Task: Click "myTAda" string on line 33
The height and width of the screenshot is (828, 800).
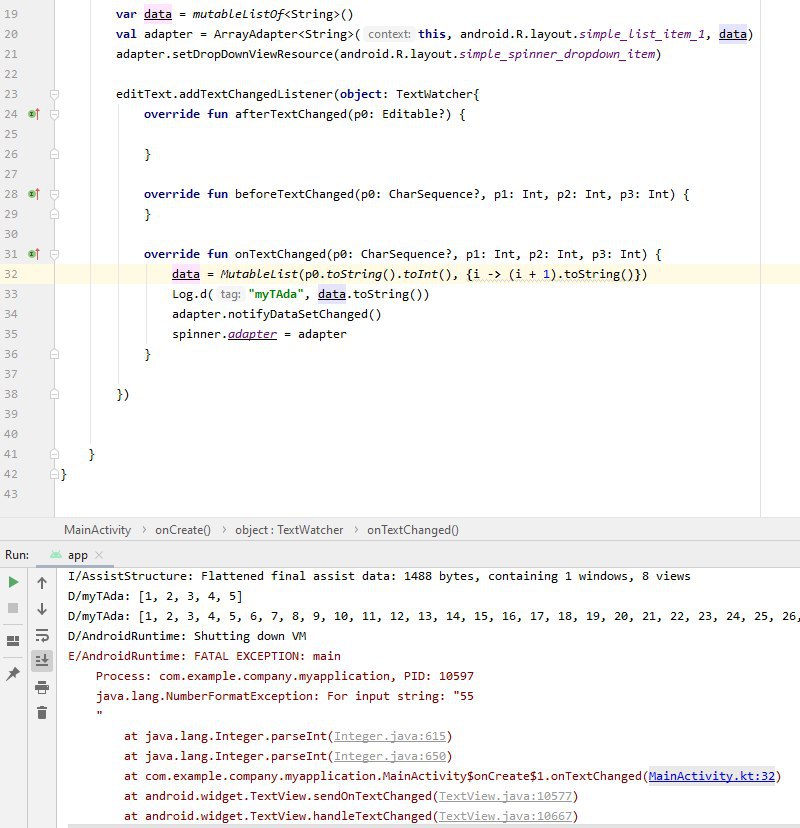Action: point(276,294)
